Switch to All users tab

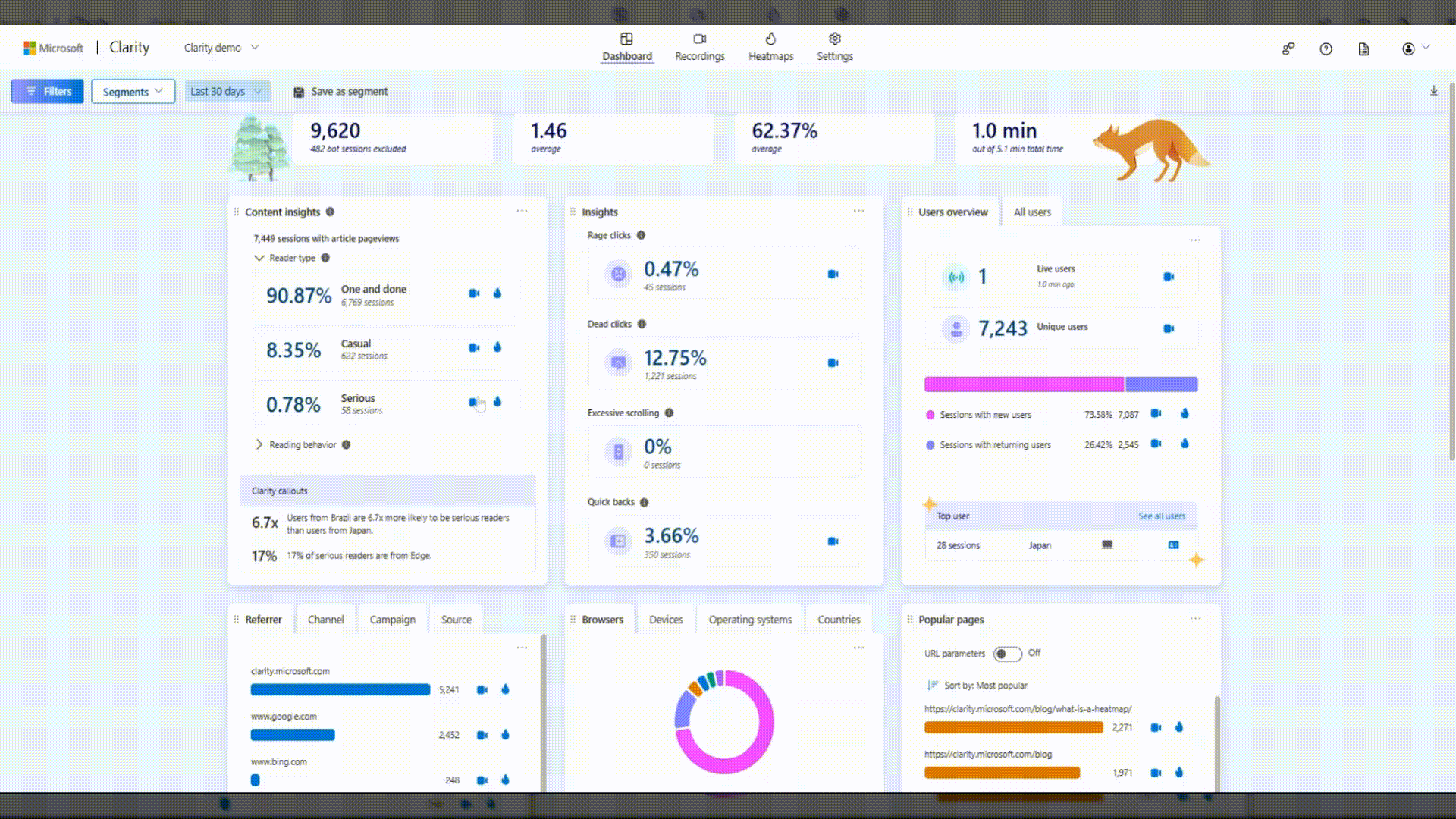(x=1032, y=211)
